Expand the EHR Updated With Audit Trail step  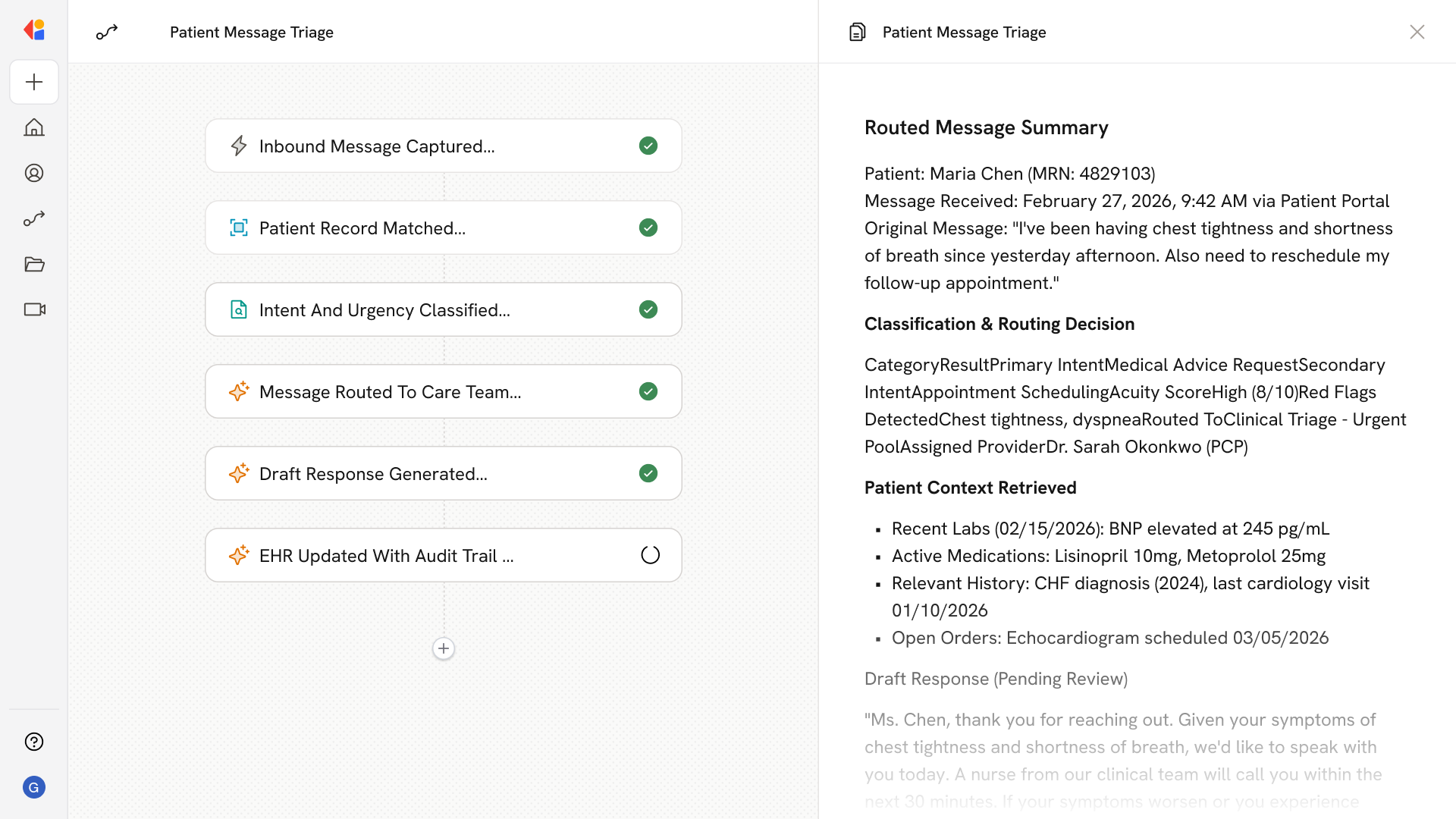pos(386,556)
